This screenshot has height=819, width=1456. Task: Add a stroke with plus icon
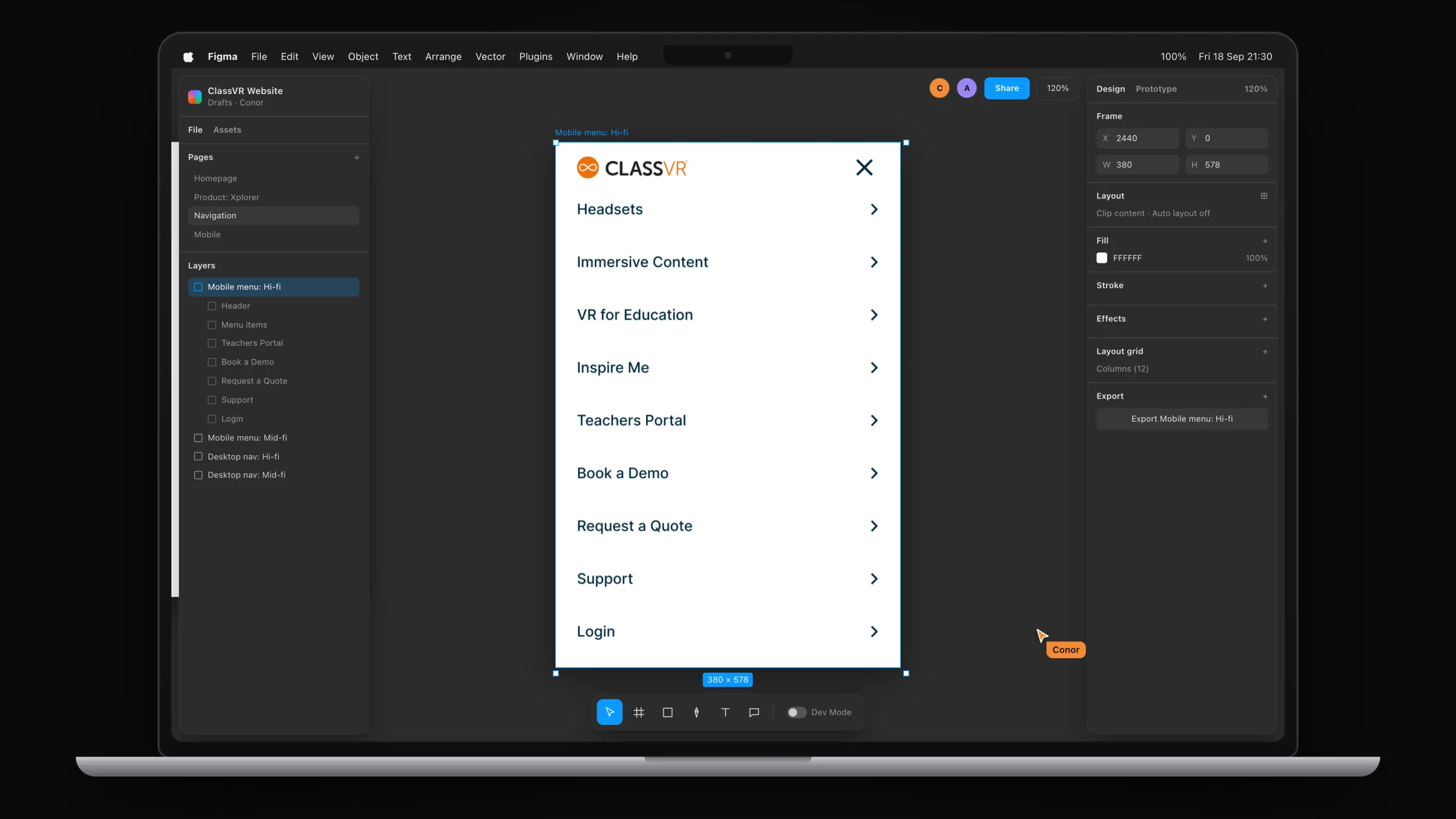point(1265,286)
